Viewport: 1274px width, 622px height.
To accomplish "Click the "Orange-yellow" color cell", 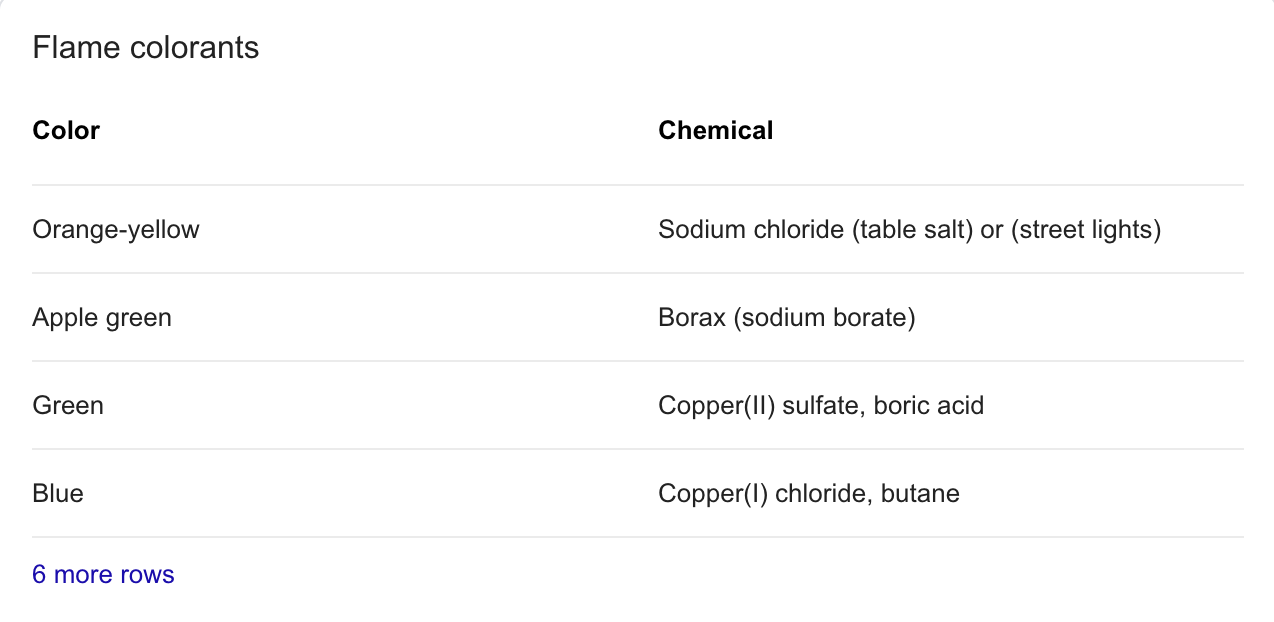I will click(116, 230).
